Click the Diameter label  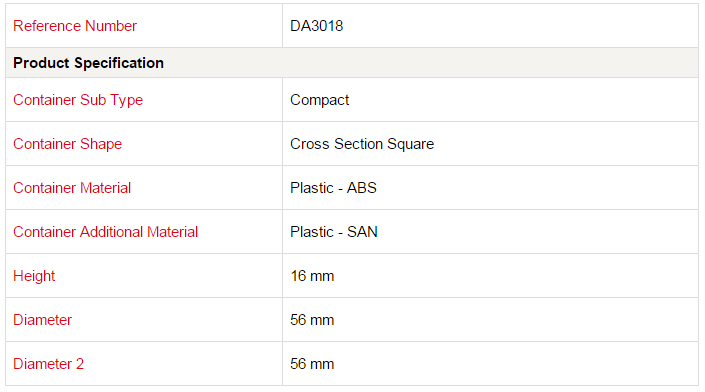(x=42, y=320)
